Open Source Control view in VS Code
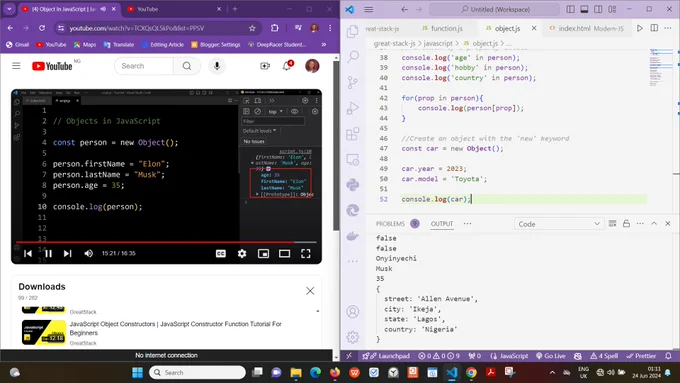The image size is (680, 383). [353, 82]
